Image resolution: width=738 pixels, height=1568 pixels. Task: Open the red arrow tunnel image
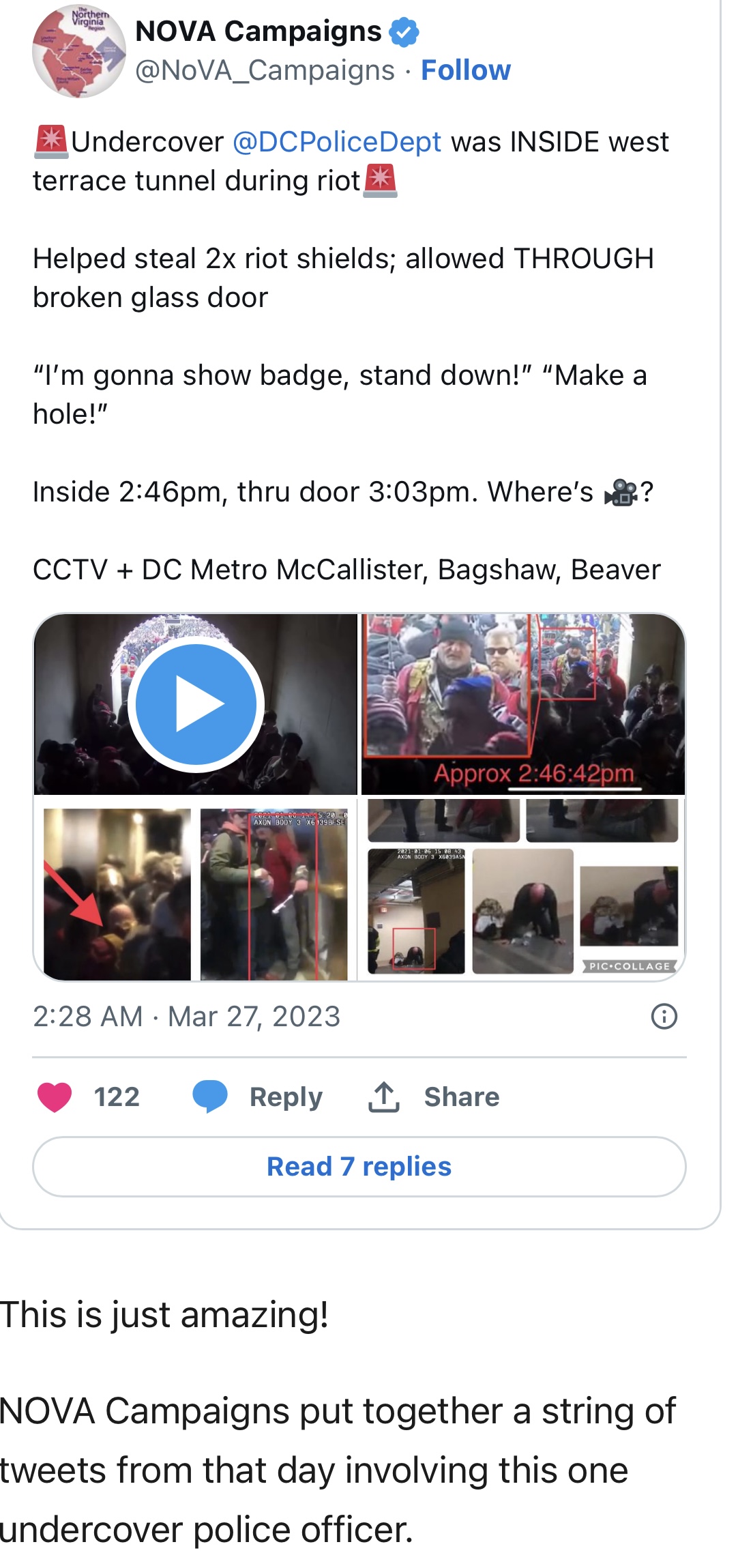coord(117,894)
